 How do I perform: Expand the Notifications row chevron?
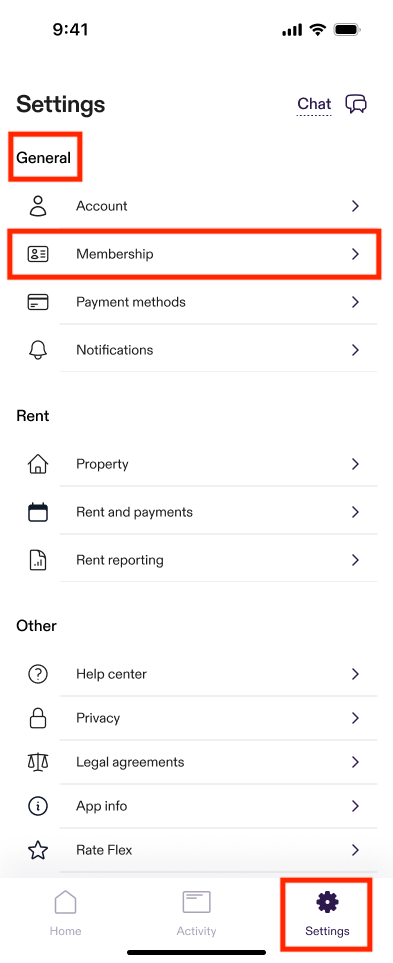click(x=355, y=350)
